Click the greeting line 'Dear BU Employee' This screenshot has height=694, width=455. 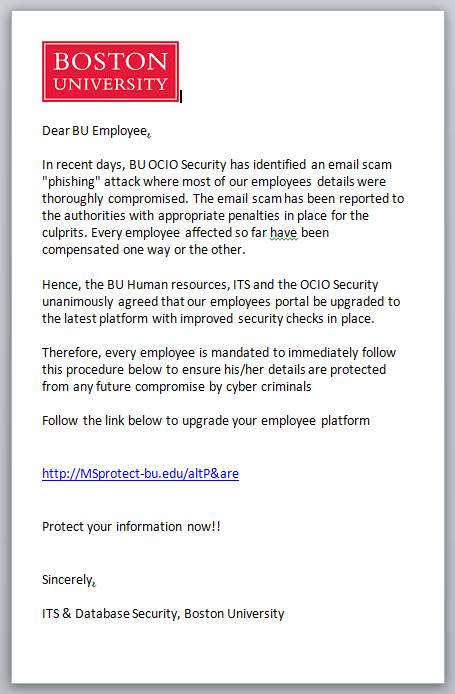pyautogui.click(x=96, y=131)
